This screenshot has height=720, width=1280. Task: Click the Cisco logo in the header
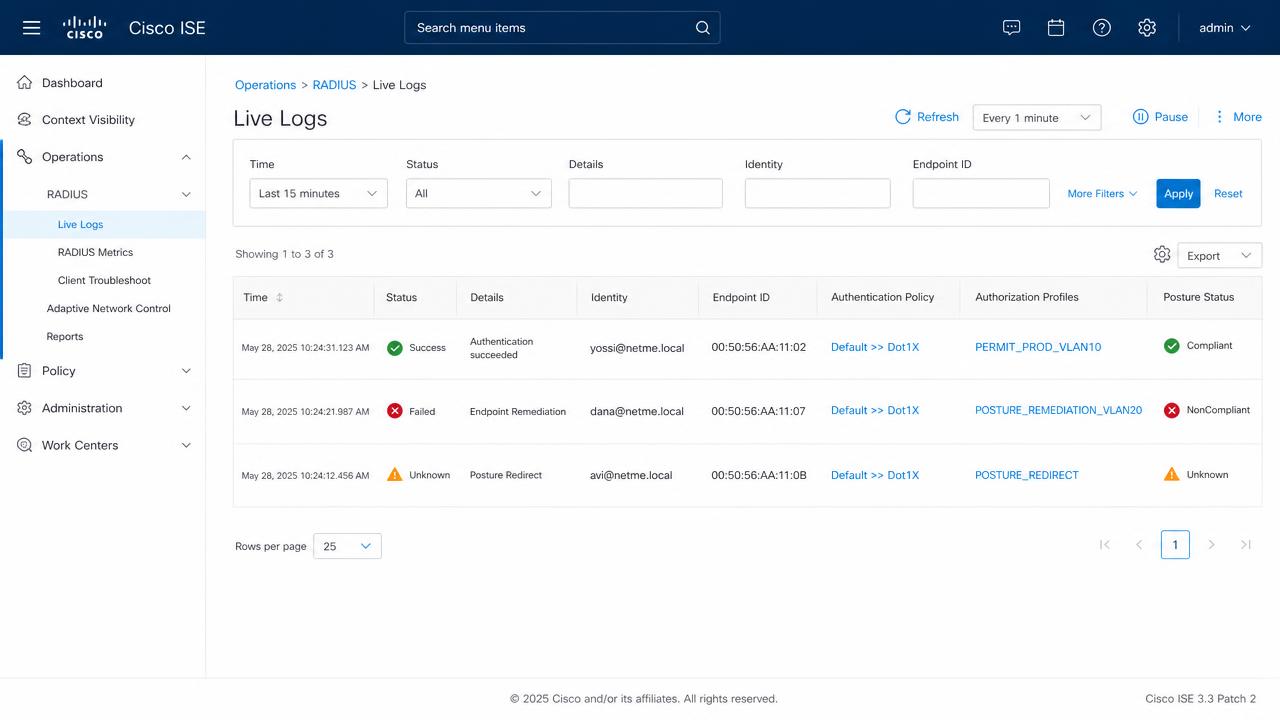pyautogui.click(x=84, y=28)
